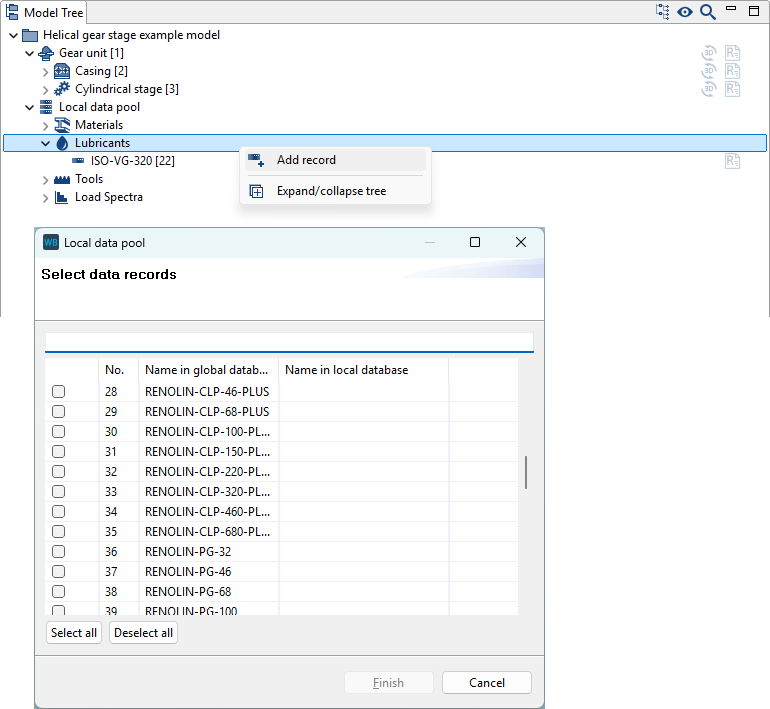Tick the checkbox for RENOLIN-PG-32

pos(59,552)
